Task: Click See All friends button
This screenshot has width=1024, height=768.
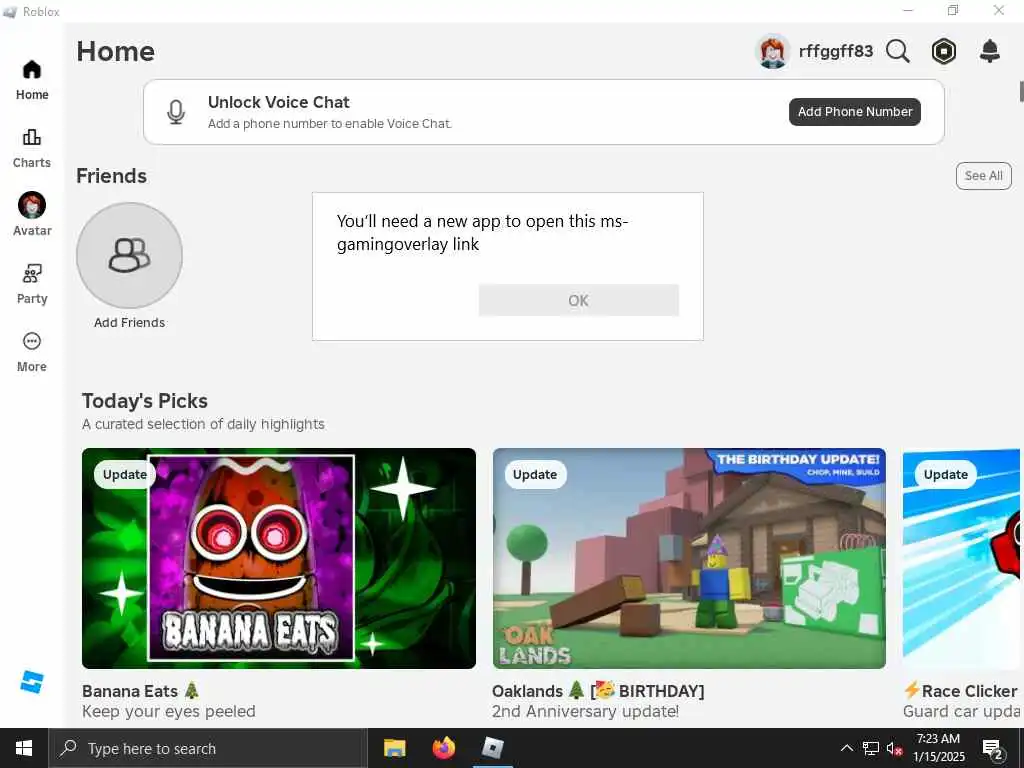Action: 984,176
